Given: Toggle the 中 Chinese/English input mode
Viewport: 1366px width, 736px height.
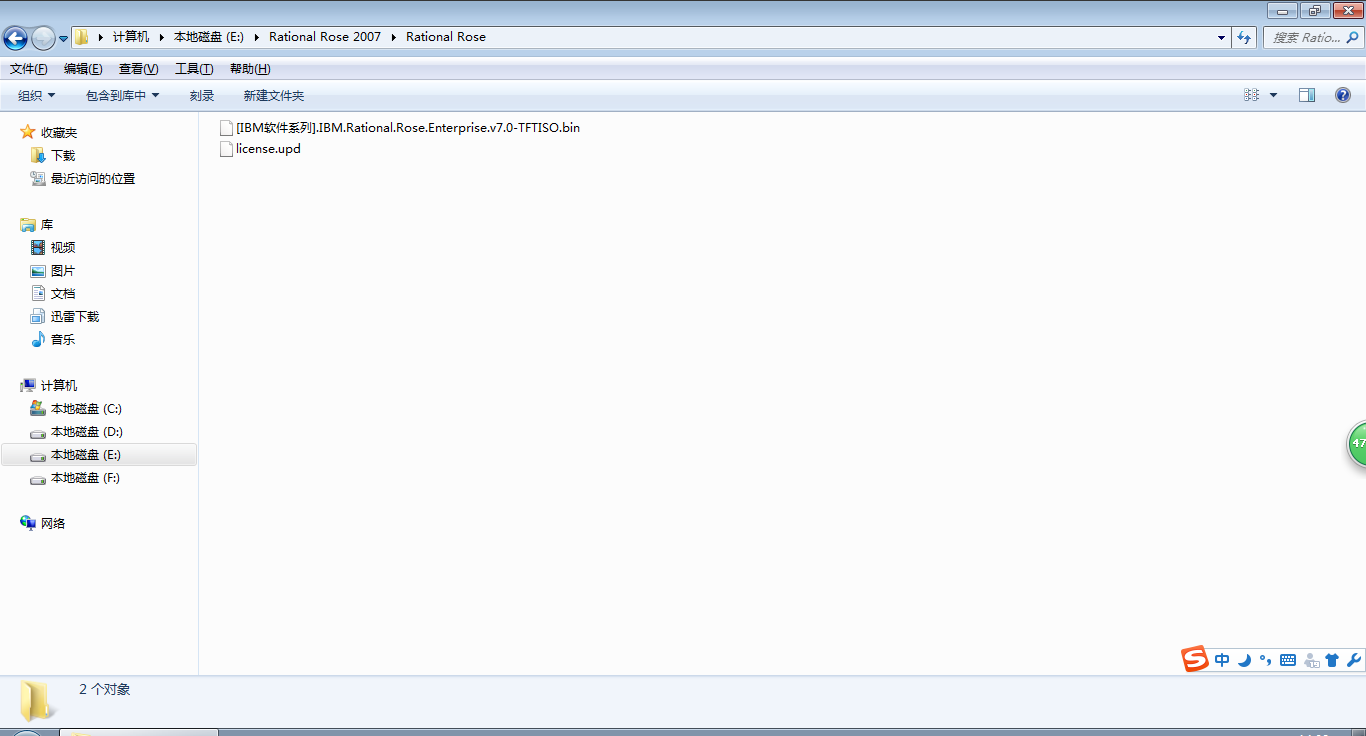Looking at the screenshot, I should (1222, 660).
